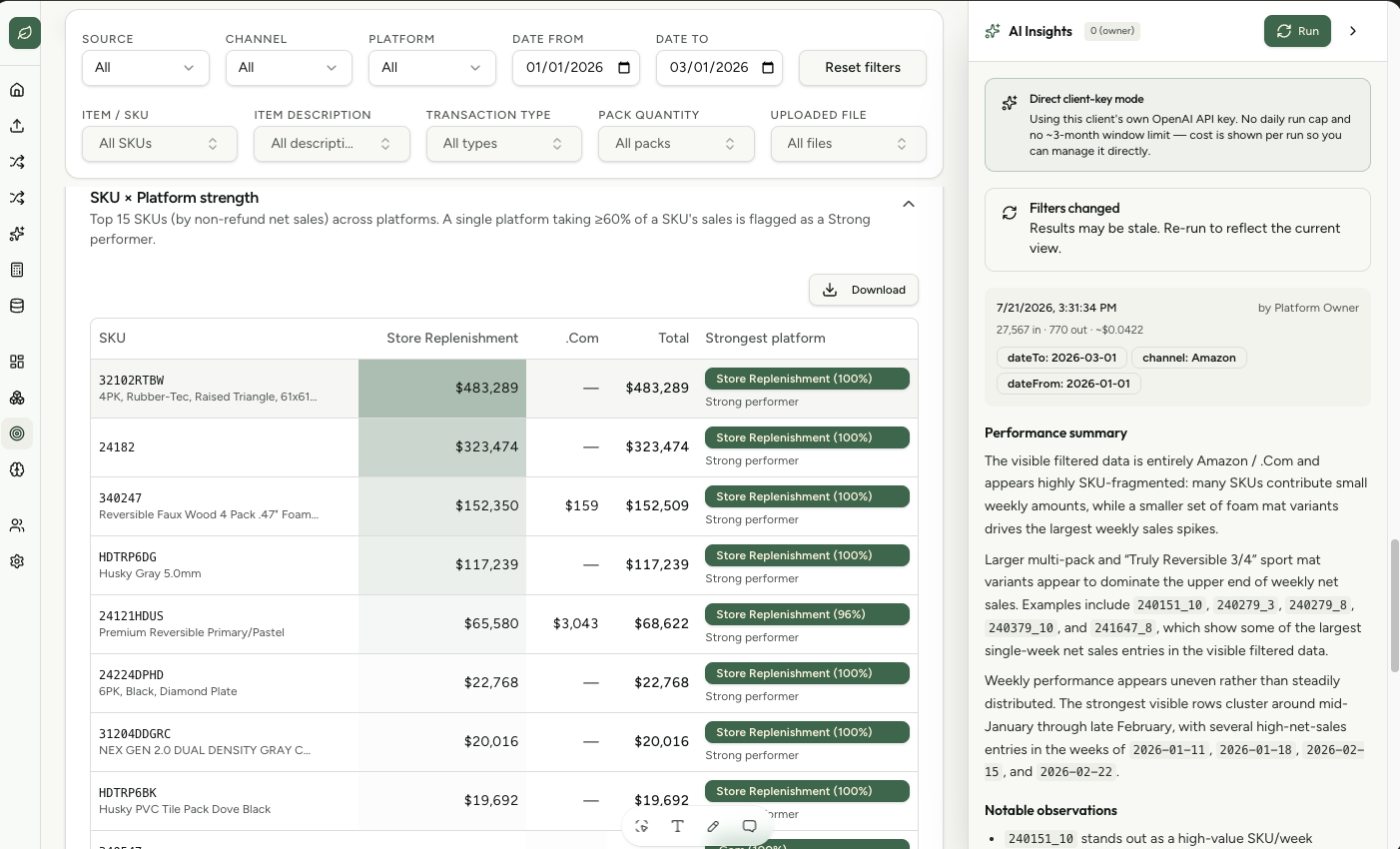Click the SKU column header
The height and width of the screenshot is (849, 1400).
112,339
